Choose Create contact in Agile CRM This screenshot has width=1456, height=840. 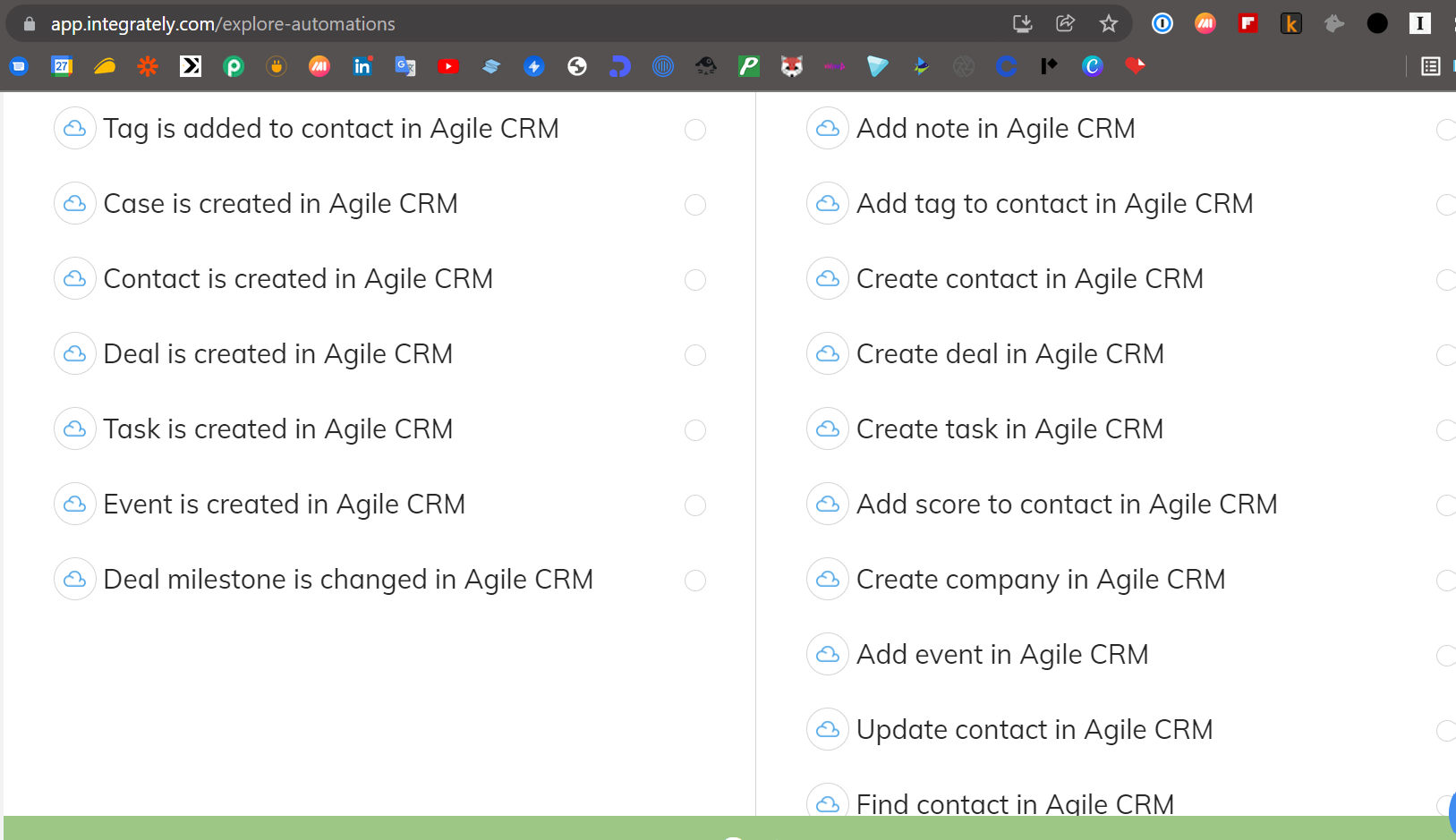[1029, 279]
